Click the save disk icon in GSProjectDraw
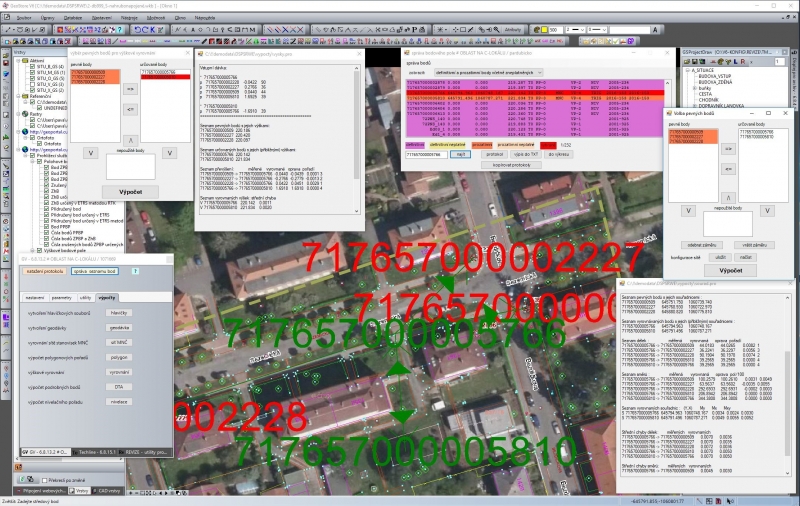Viewport: 800px width, 506px height. point(695,61)
